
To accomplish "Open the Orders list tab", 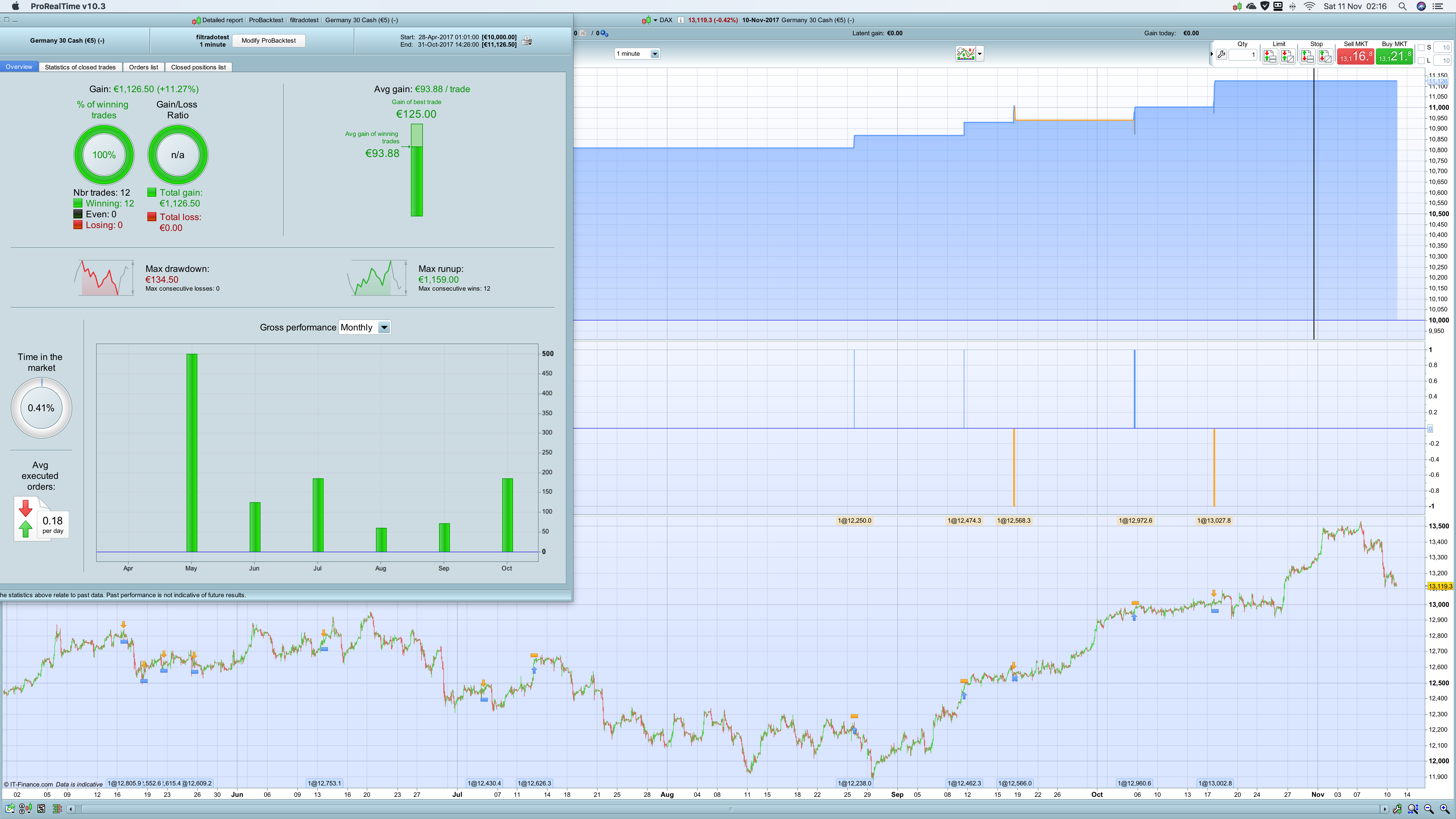I will click(x=143, y=67).
